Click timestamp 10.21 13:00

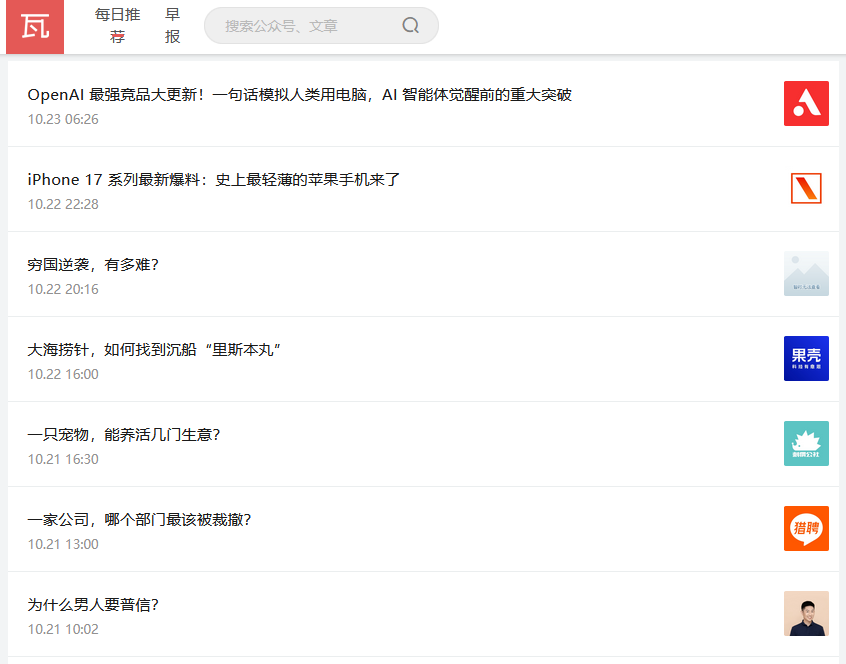tap(63, 544)
